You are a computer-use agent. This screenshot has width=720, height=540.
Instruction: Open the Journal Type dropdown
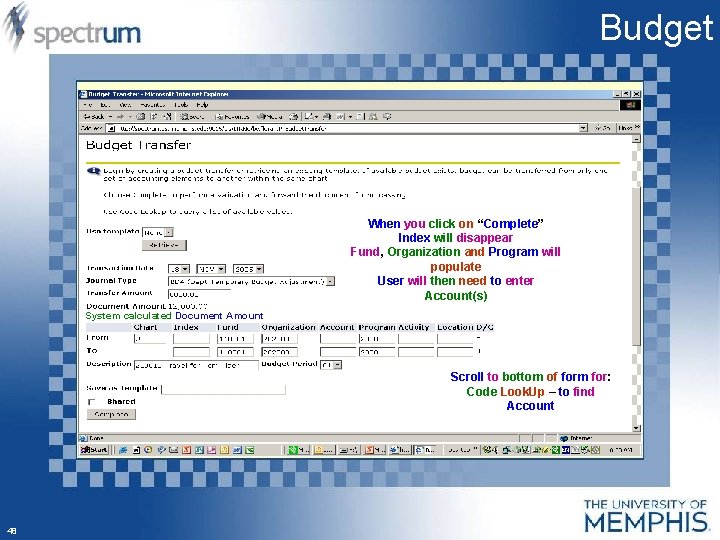tap(331, 281)
